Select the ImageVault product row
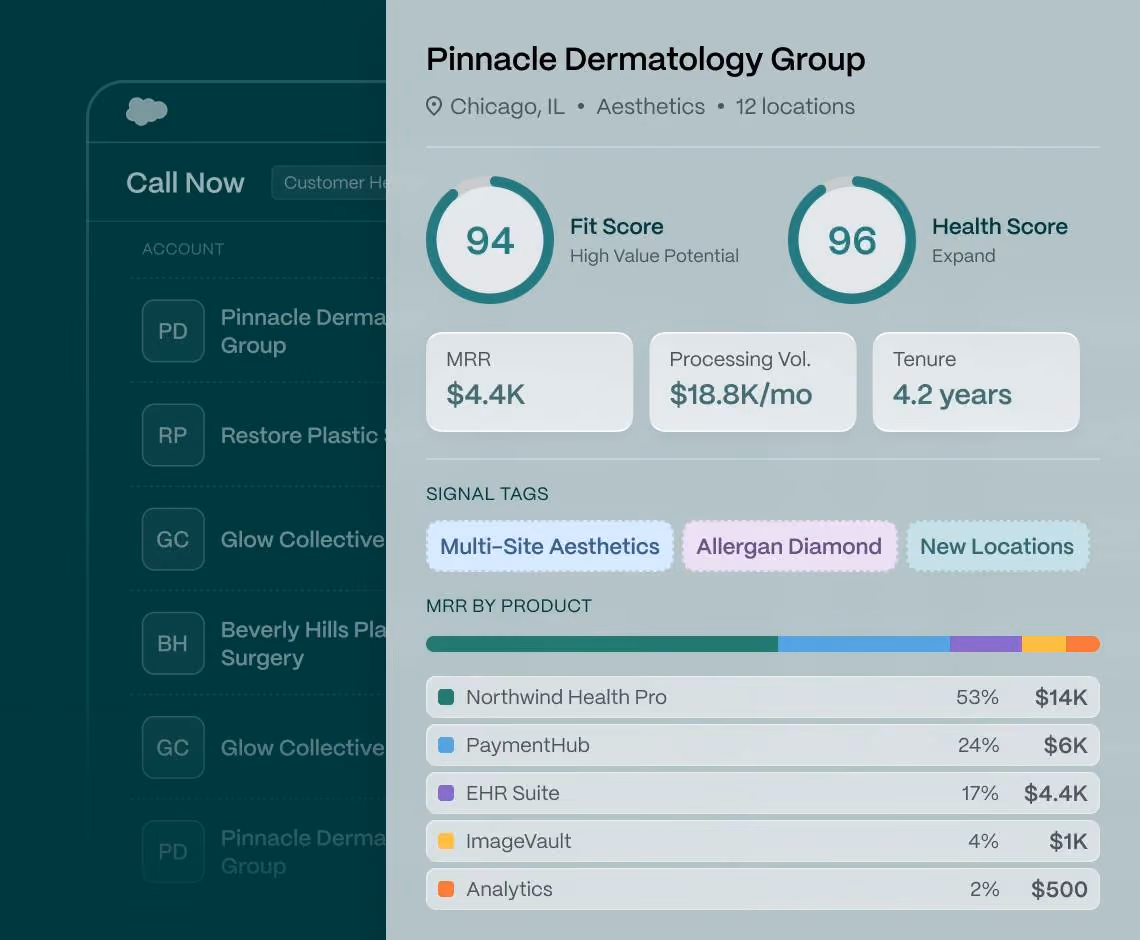The height and width of the screenshot is (940, 1140). click(763, 841)
